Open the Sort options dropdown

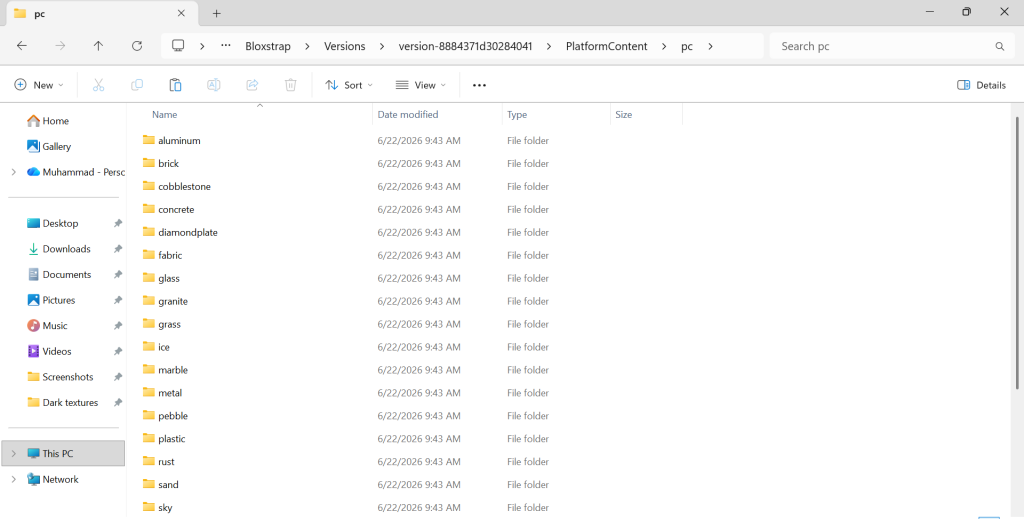(349, 85)
